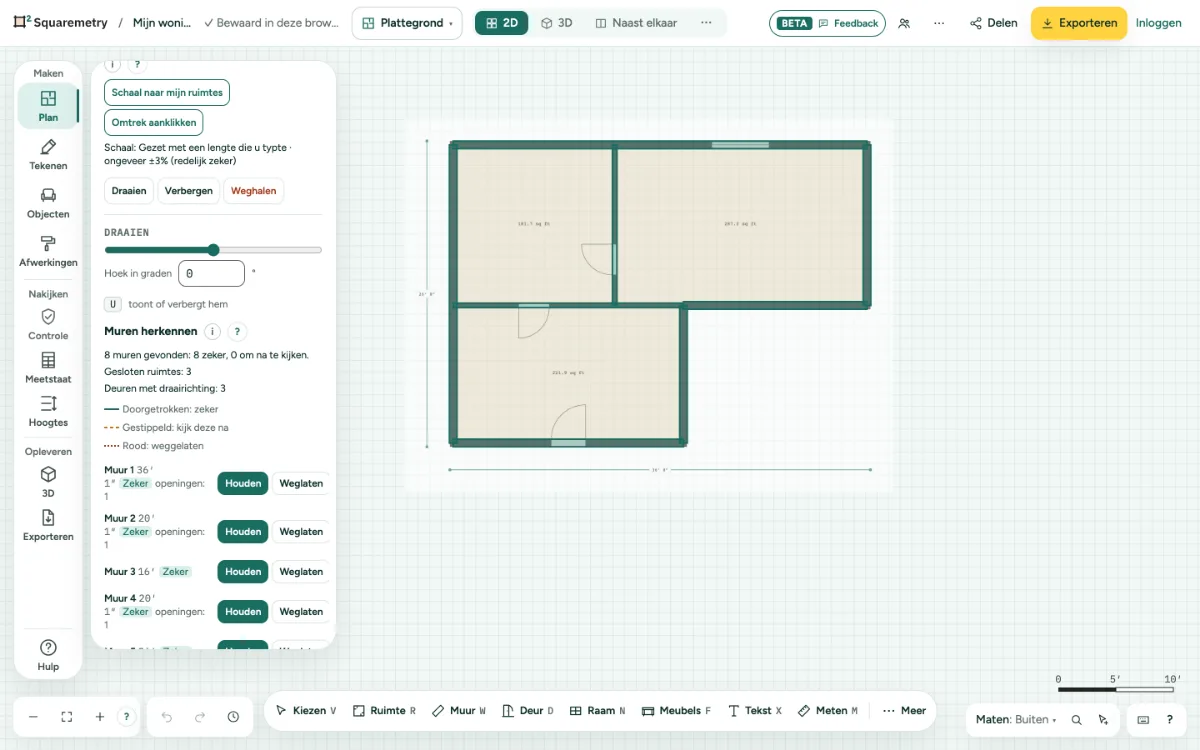Switch to the Naast elkaar view tab
1200x750 pixels.
pyautogui.click(x=635, y=23)
